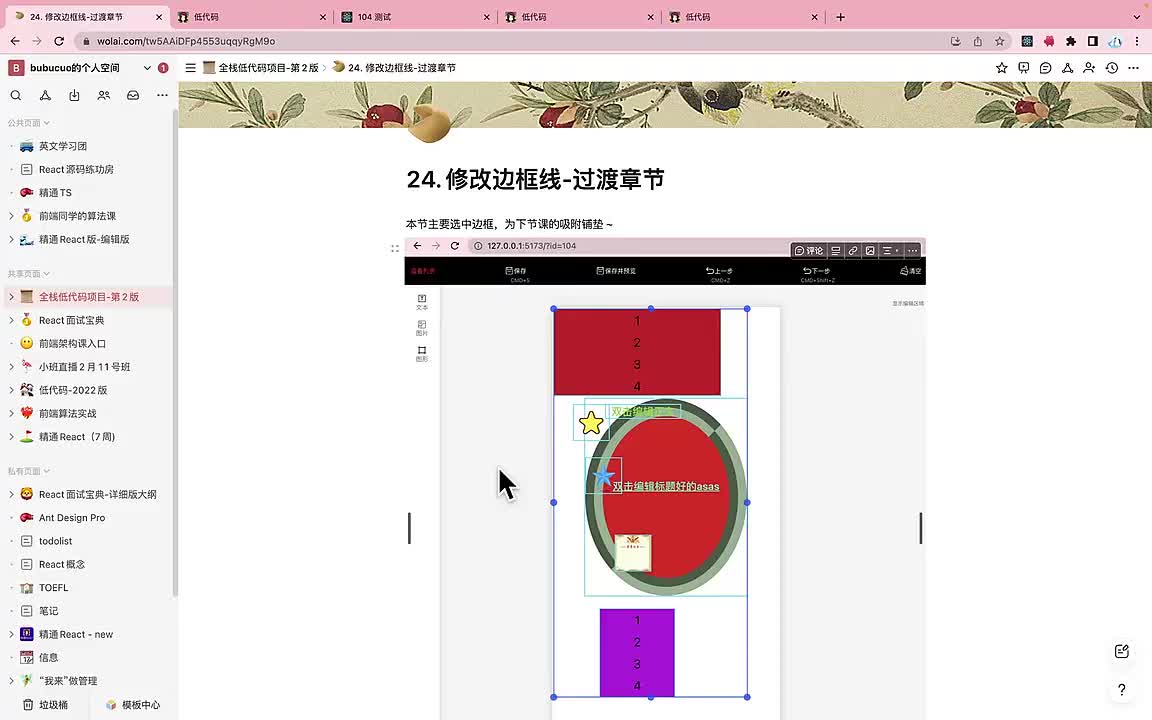Open the Chrome three-dot menu
The image size is (1152, 720).
coord(1137,41)
